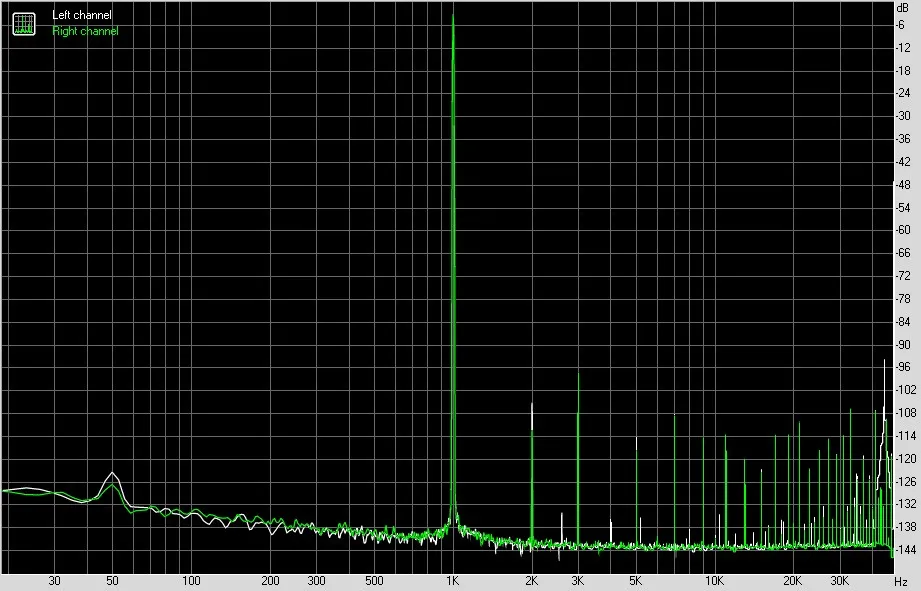The image size is (921, 591).
Task: Click the -36 dB scale label
Action: [x=903, y=139]
